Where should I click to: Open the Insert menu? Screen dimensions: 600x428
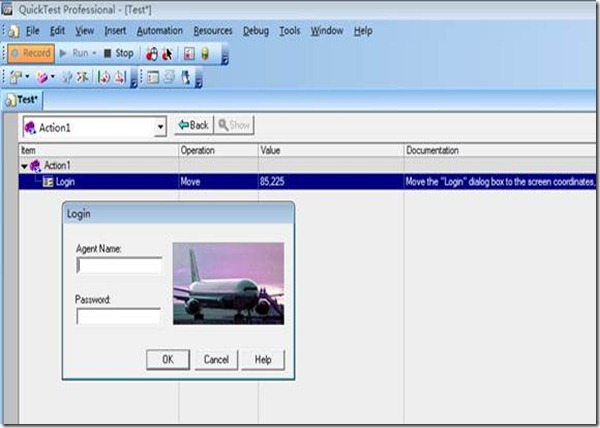click(115, 31)
